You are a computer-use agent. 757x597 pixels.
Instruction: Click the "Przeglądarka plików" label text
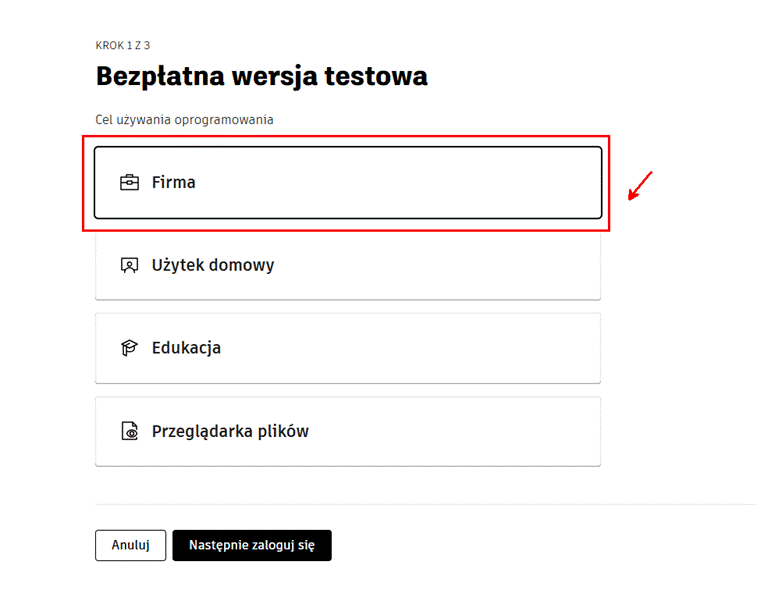[231, 432]
